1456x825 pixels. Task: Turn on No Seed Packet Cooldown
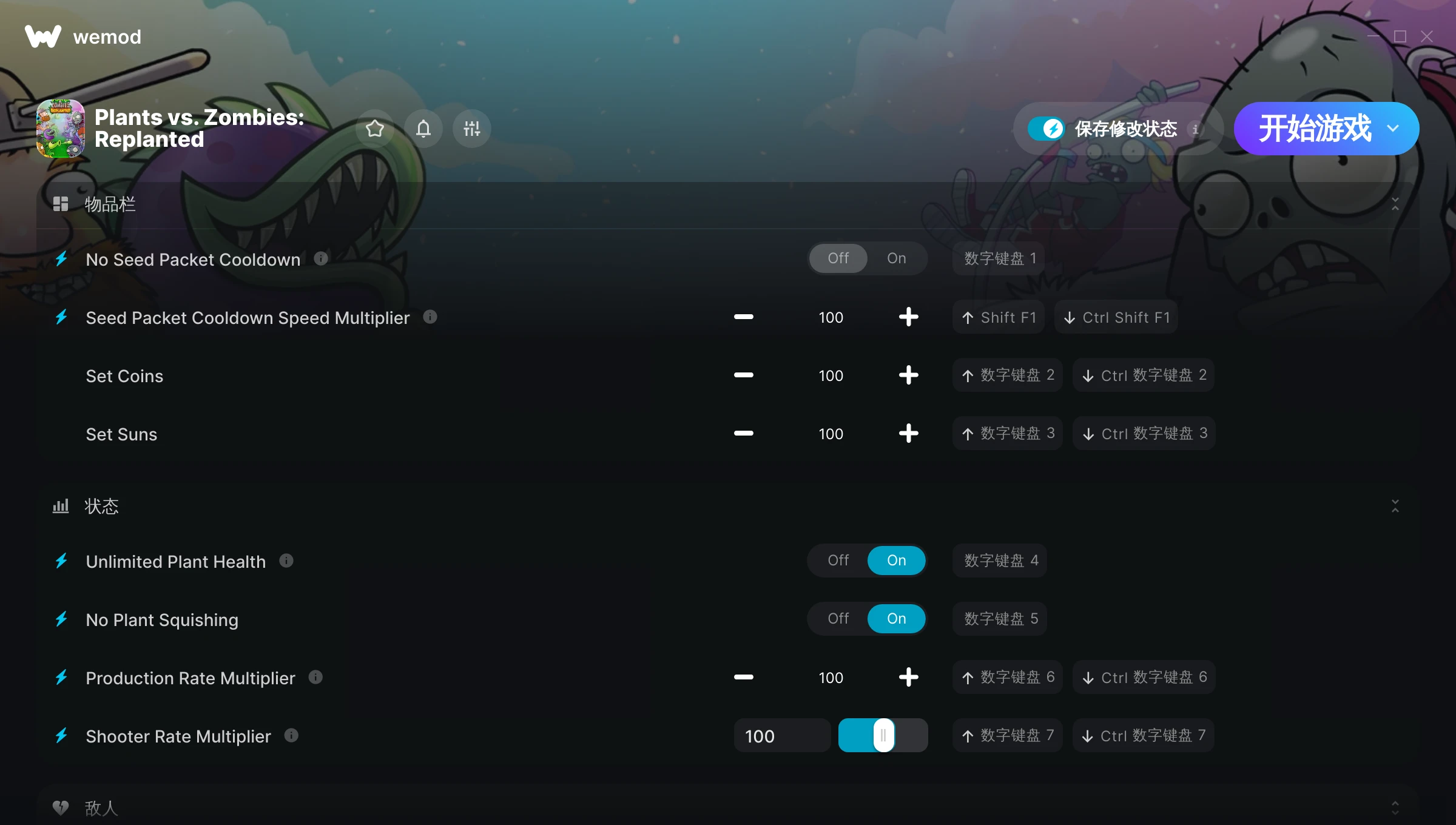click(896, 258)
